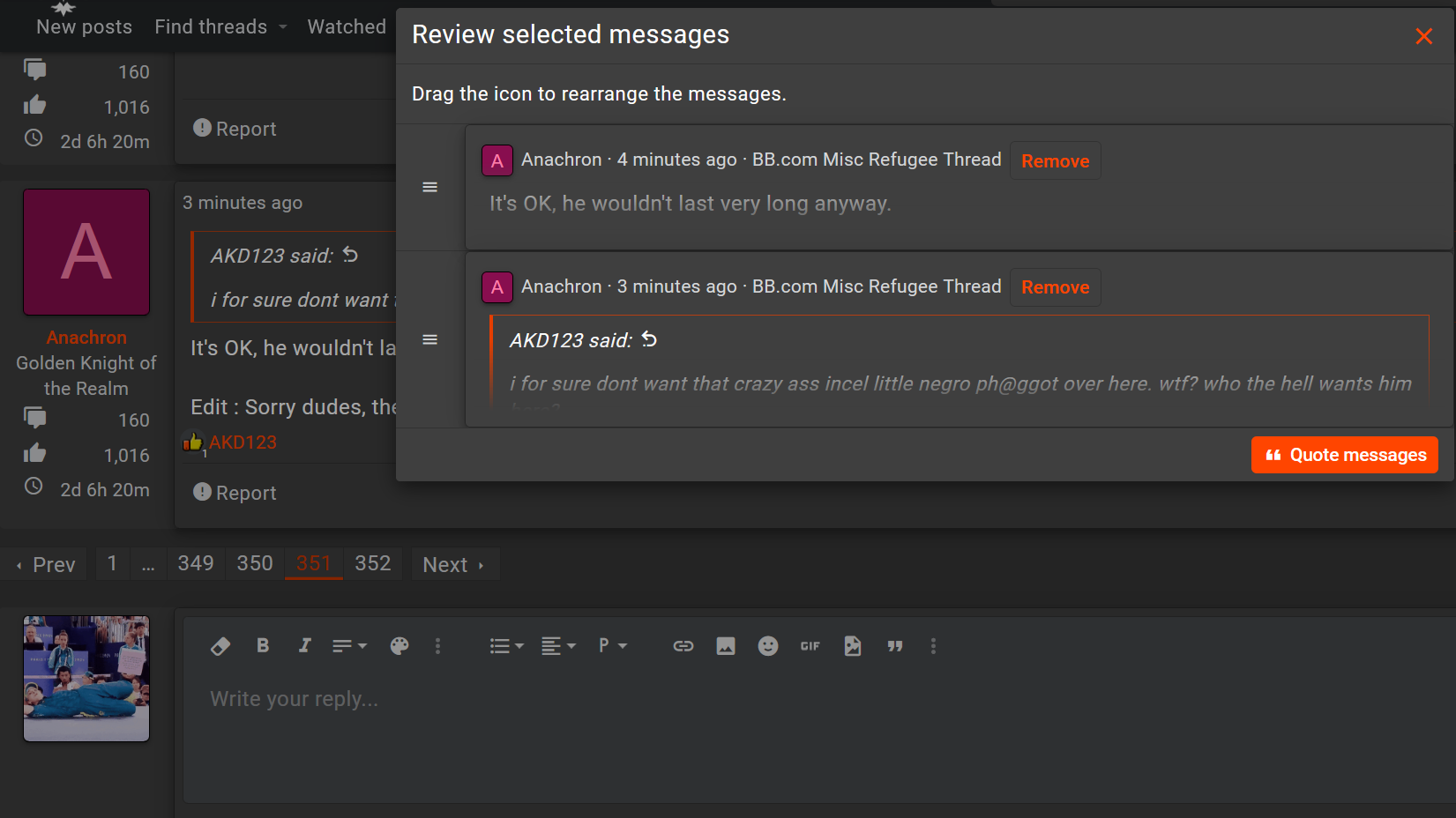Open the Text color palette
The width and height of the screenshot is (1456, 818).
(x=399, y=646)
